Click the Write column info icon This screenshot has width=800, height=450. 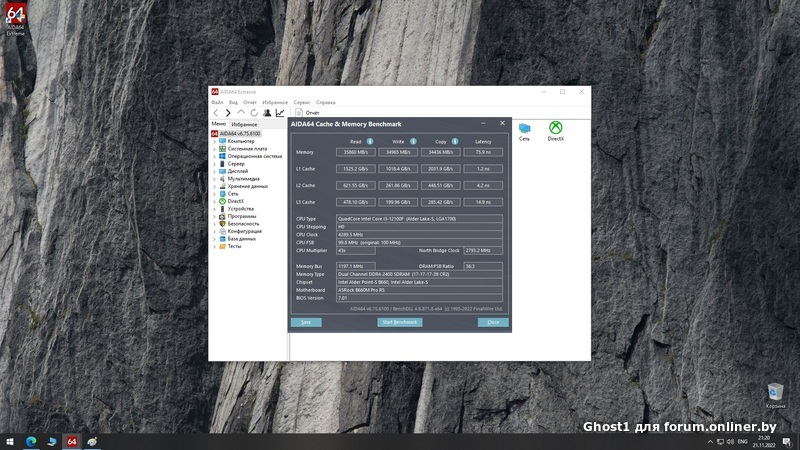413,141
